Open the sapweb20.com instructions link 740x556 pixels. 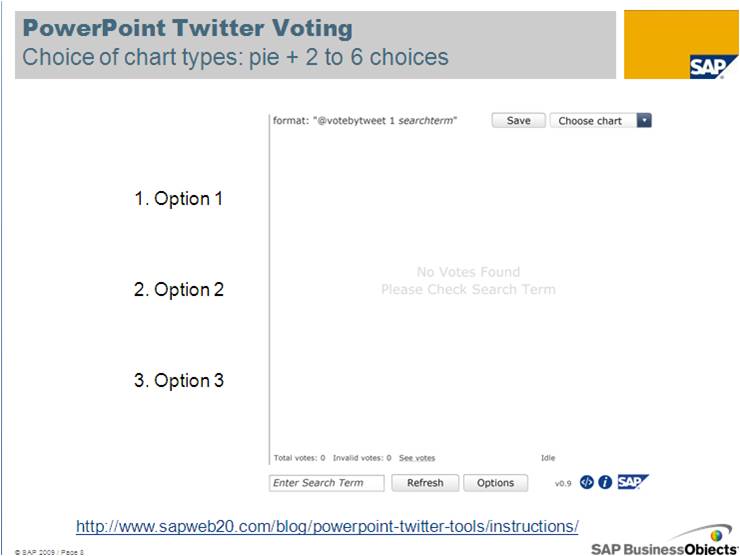(327, 526)
